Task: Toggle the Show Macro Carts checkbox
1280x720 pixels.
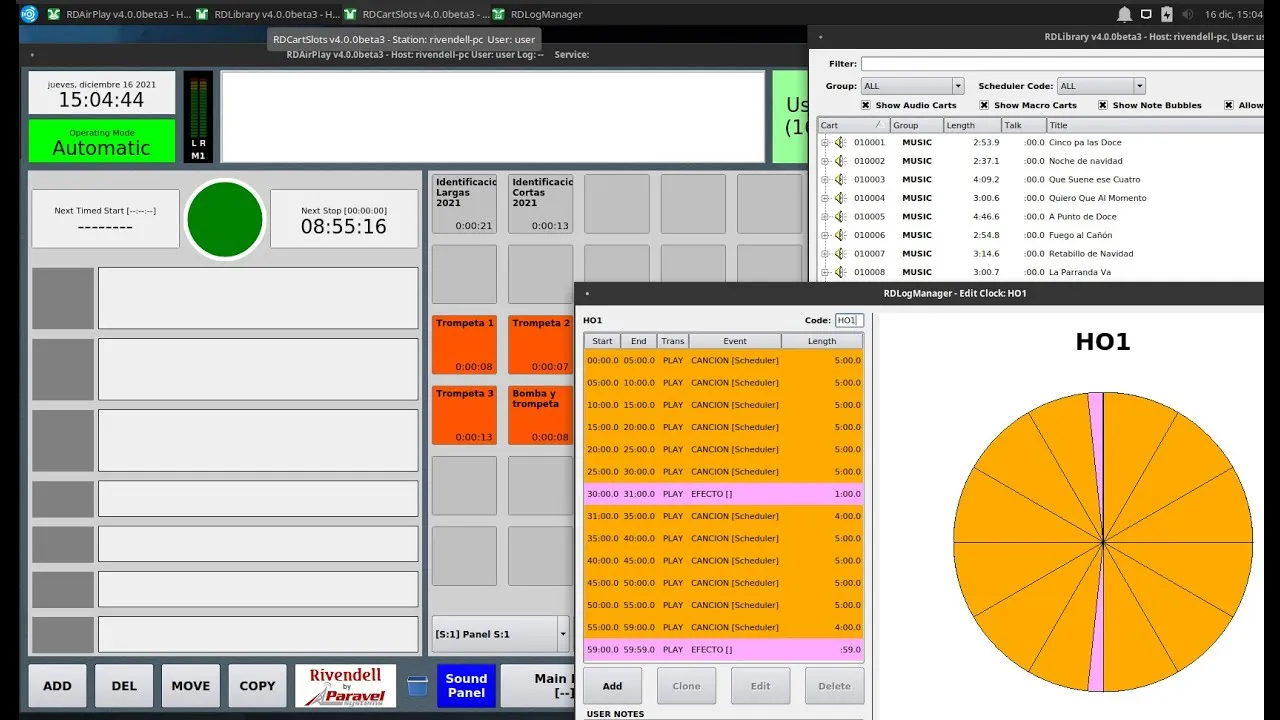Action: click(x=984, y=105)
